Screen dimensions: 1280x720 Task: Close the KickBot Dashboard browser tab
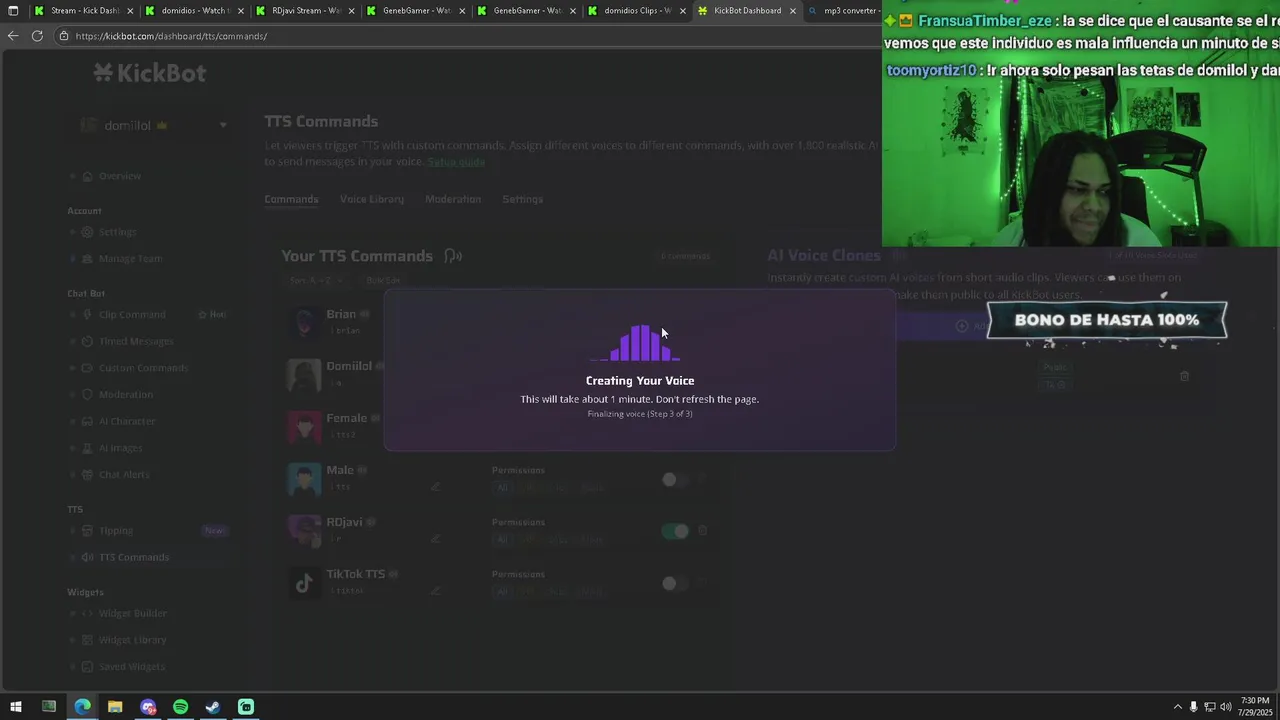click(x=793, y=11)
